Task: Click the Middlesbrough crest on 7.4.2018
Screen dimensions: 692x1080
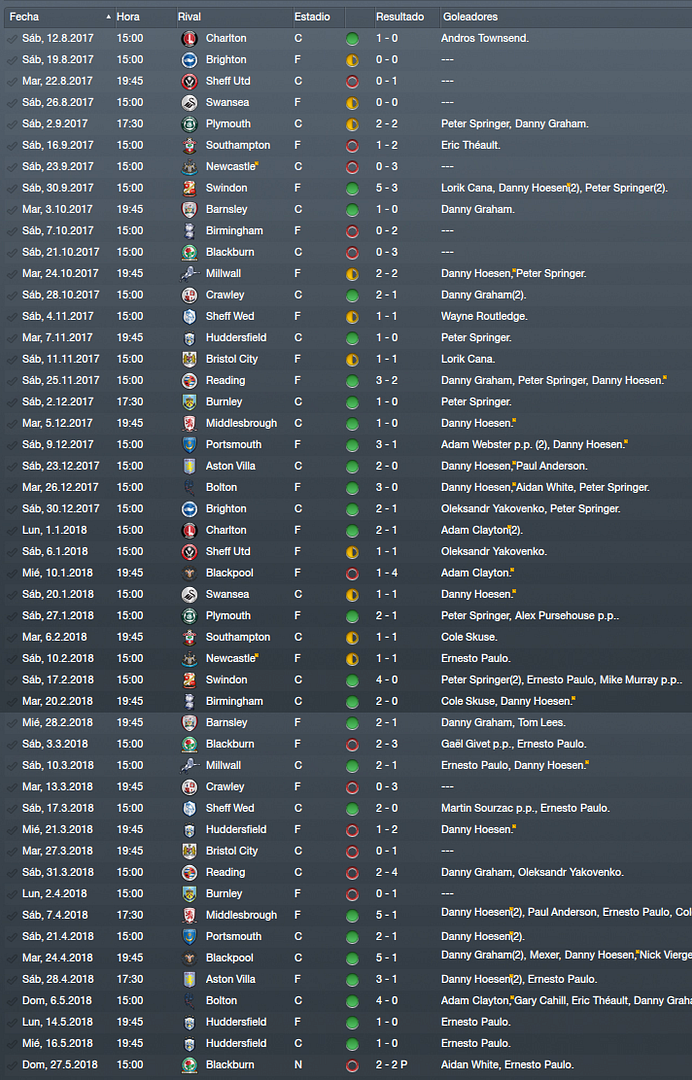Action: (x=189, y=915)
